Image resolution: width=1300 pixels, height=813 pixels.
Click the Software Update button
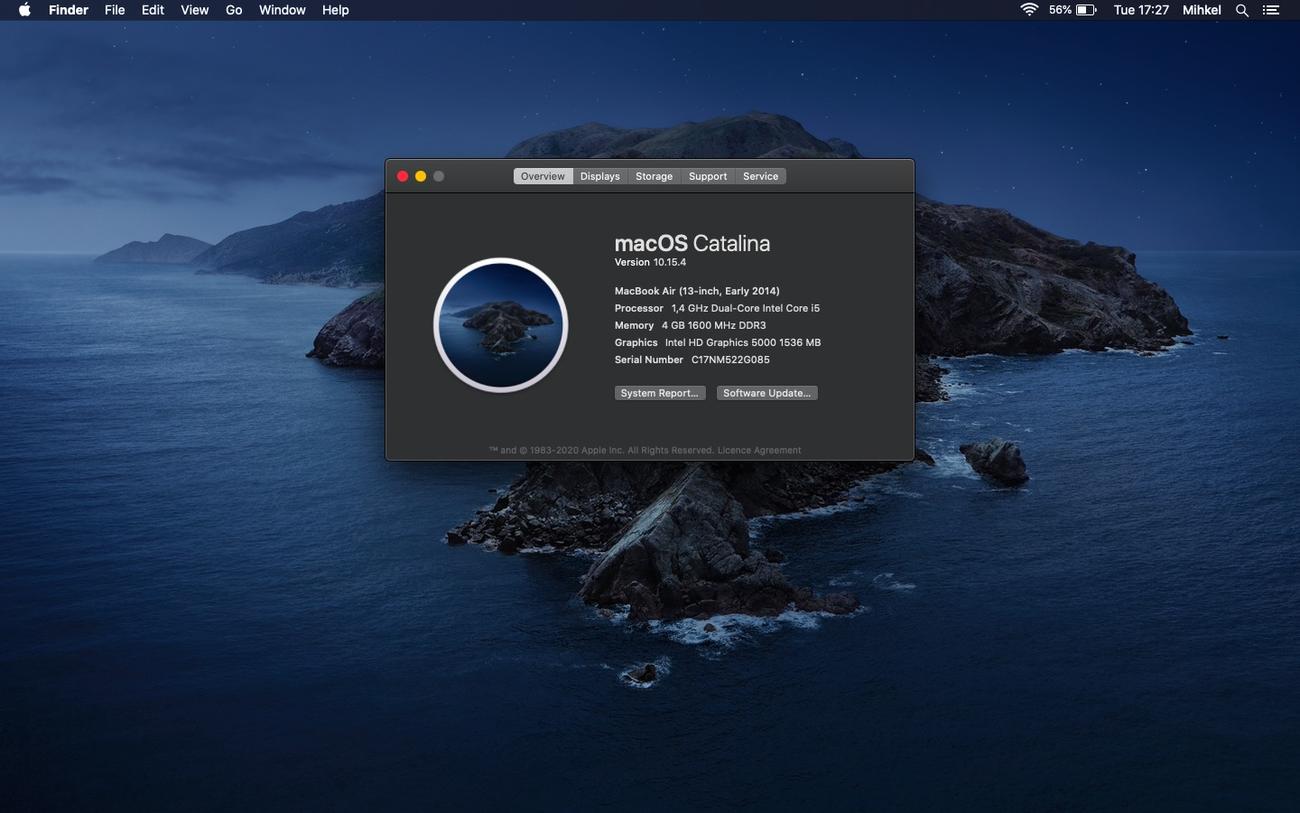point(767,393)
